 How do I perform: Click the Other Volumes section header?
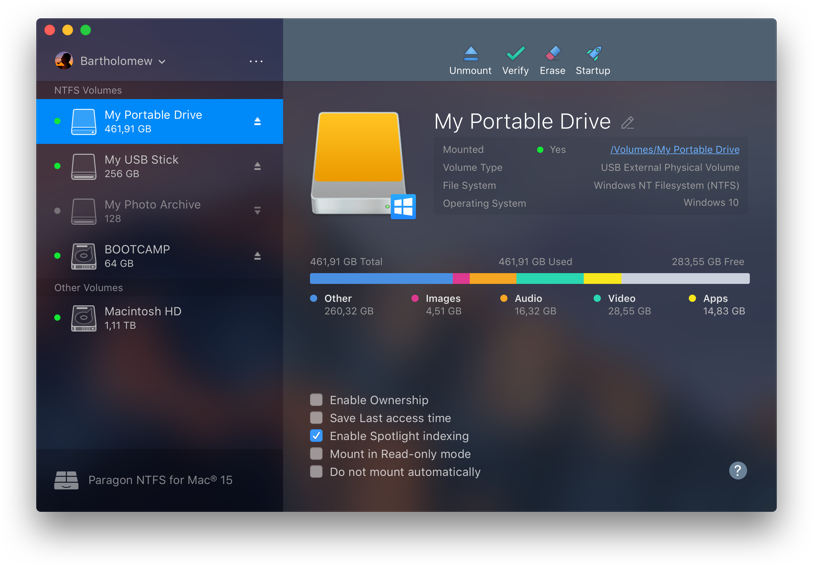89,288
